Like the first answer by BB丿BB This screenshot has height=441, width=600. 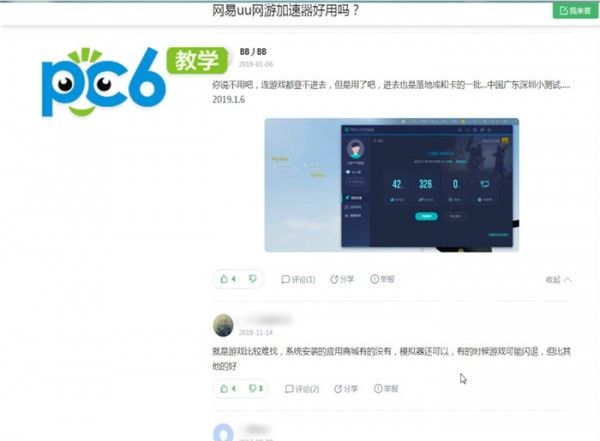(x=228, y=279)
